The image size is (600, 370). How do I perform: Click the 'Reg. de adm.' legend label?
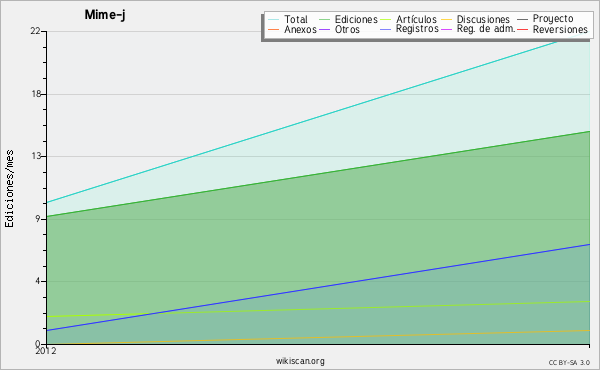pos(486,29)
